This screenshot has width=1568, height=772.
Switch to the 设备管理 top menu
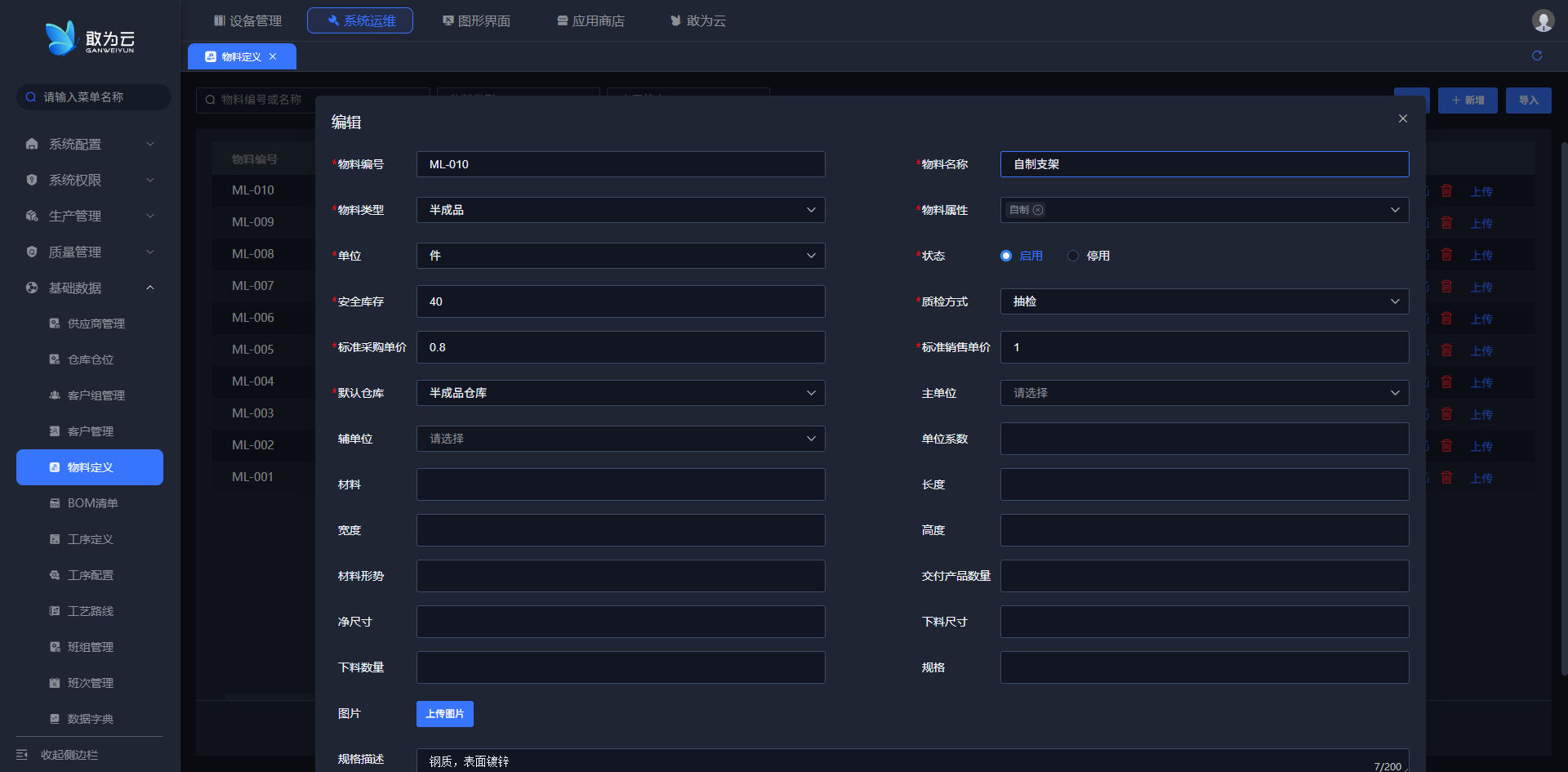247,20
